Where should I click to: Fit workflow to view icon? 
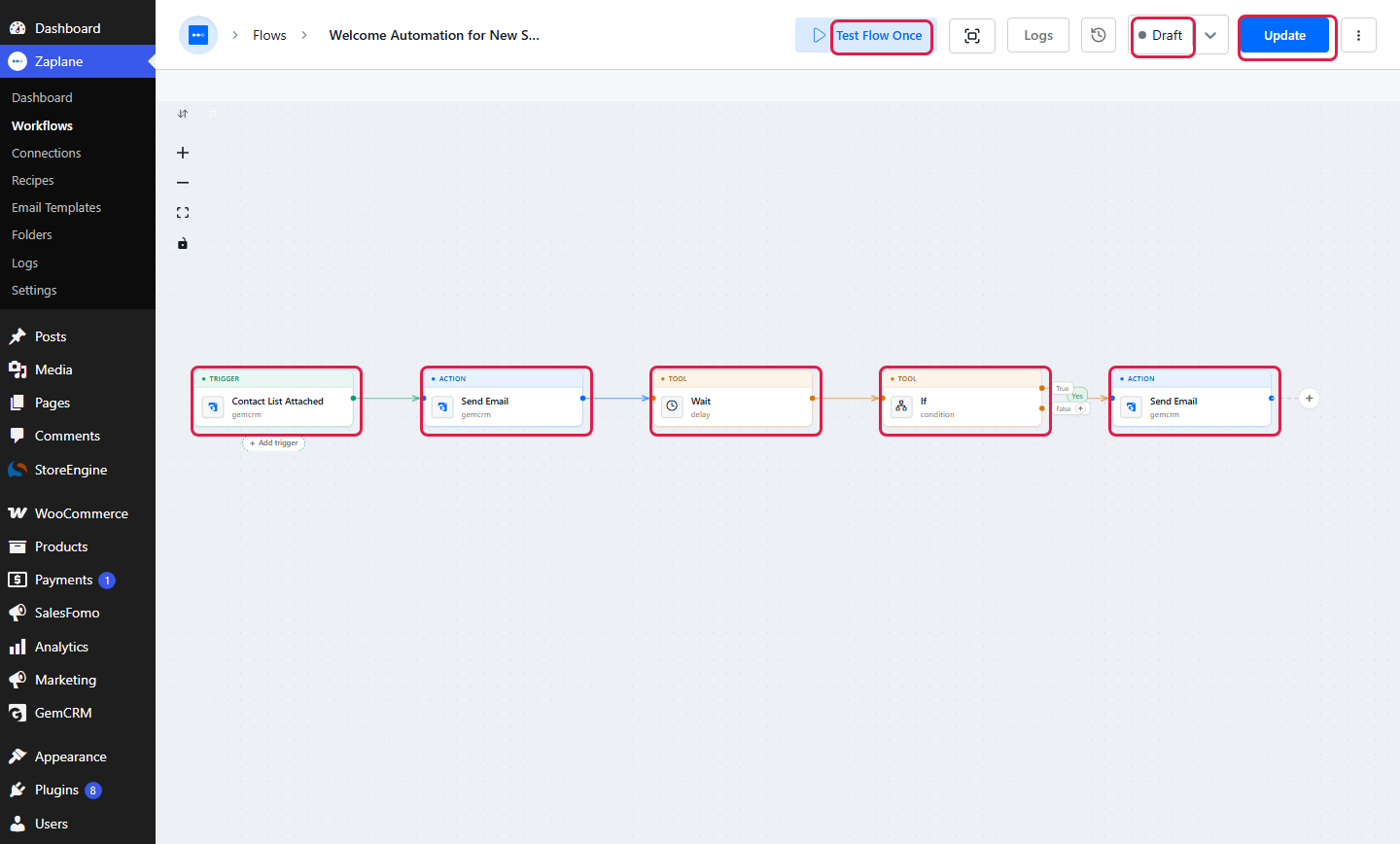[x=183, y=213]
